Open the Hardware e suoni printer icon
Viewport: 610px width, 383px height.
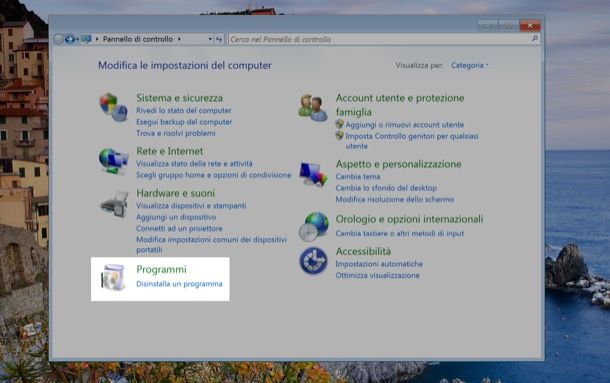(114, 204)
